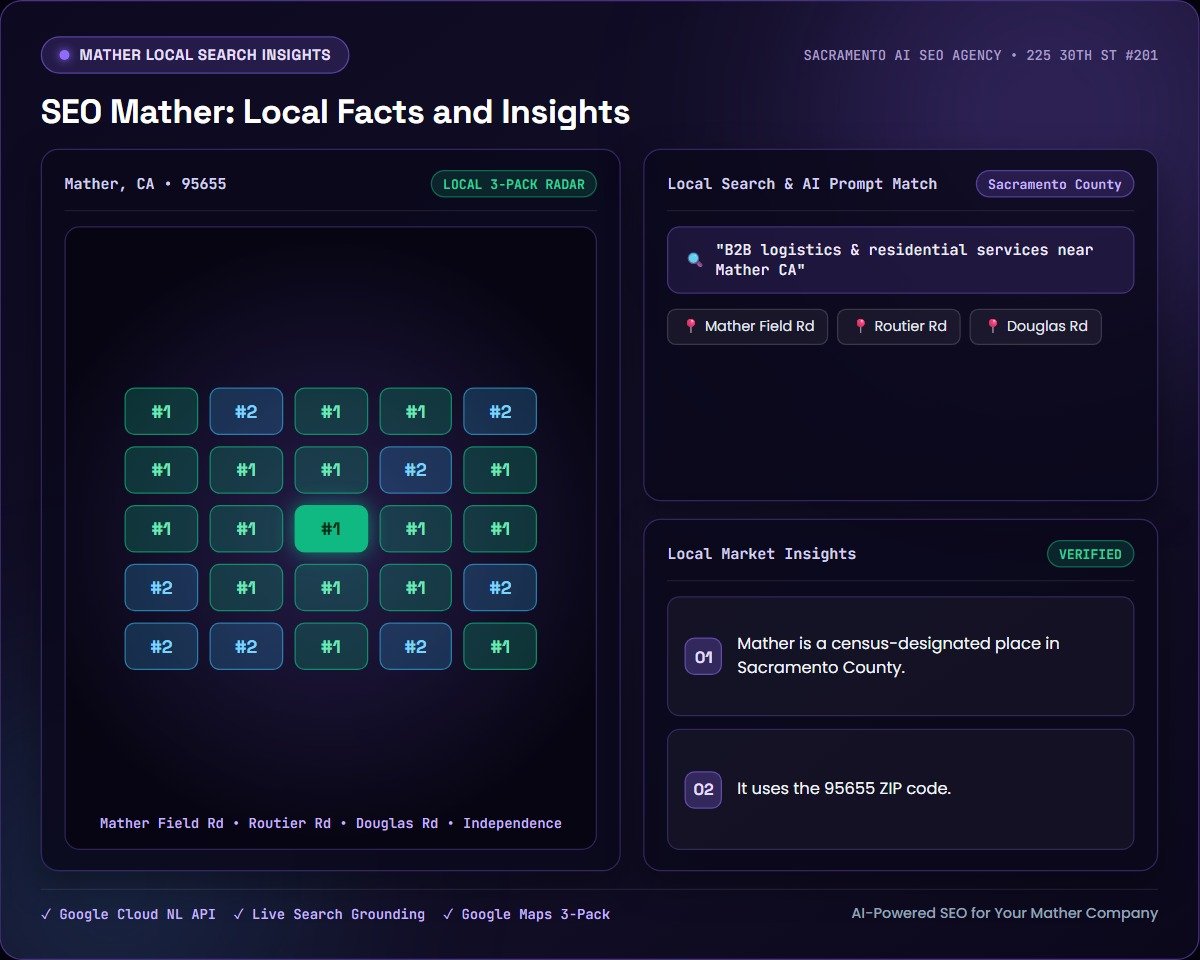
Task: Click the top-right corner #2 grid cell
Action: tap(500, 411)
